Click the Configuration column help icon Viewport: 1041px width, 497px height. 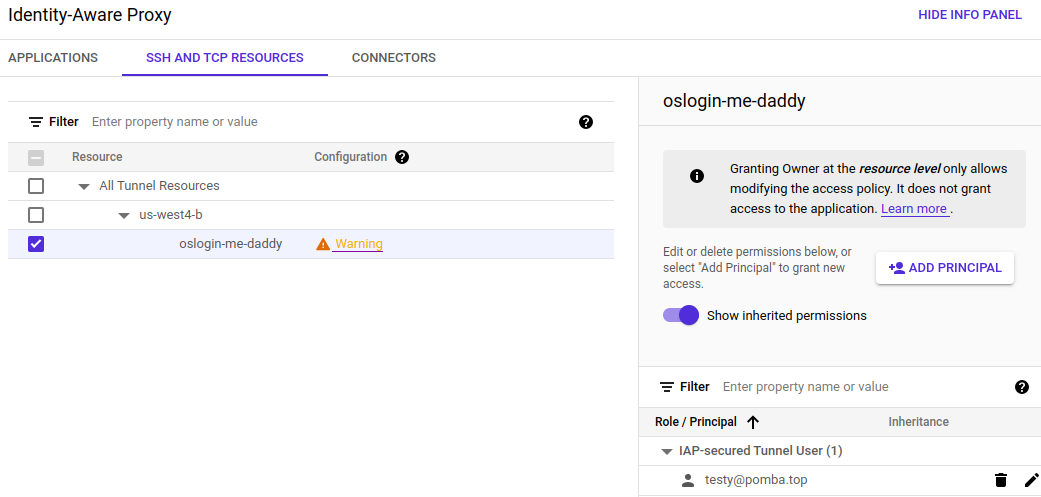(x=402, y=157)
